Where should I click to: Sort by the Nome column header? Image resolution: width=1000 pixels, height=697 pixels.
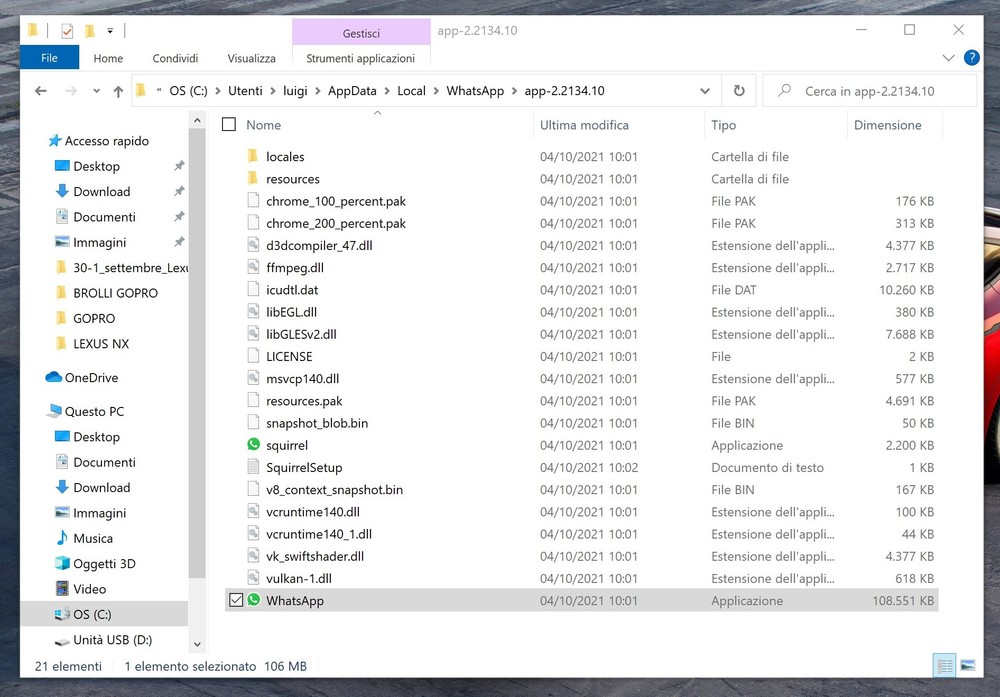click(x=263, y=125)
